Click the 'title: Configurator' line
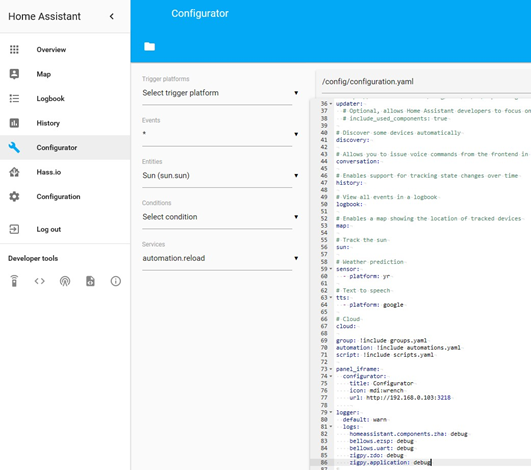 point(381,384)
